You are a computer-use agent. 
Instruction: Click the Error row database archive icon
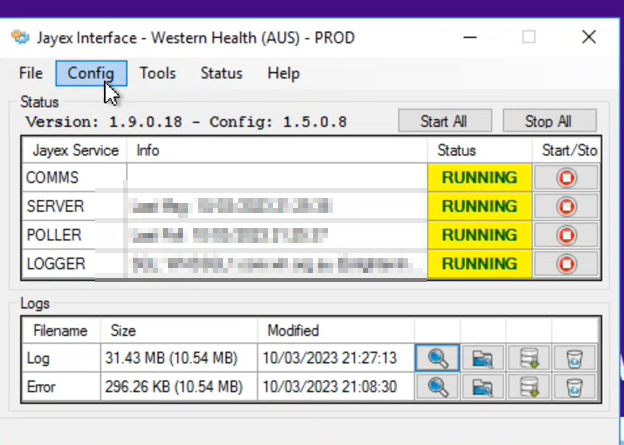coord(529,387)
